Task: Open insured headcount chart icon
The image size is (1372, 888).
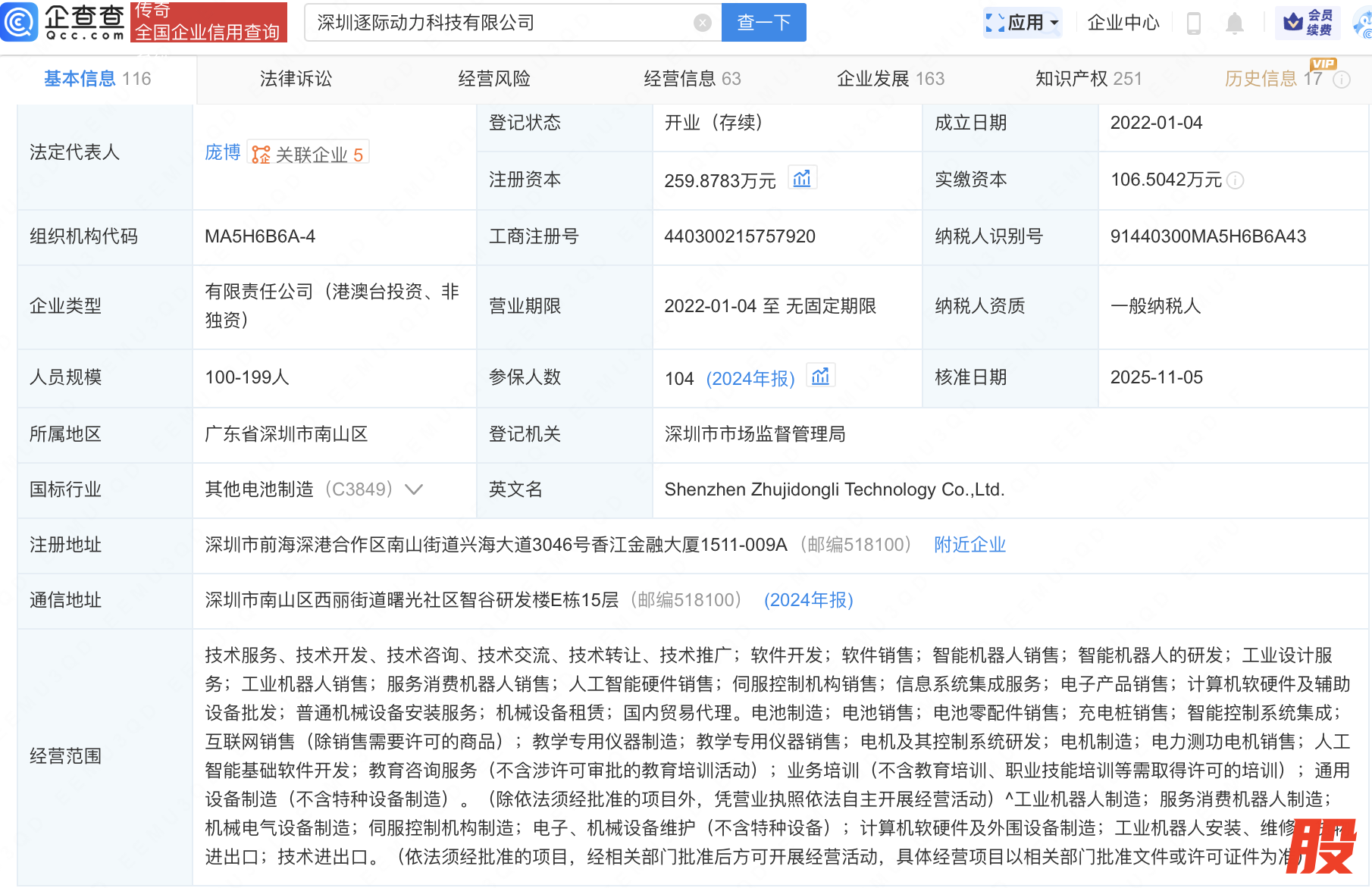Action: [820, 377]
